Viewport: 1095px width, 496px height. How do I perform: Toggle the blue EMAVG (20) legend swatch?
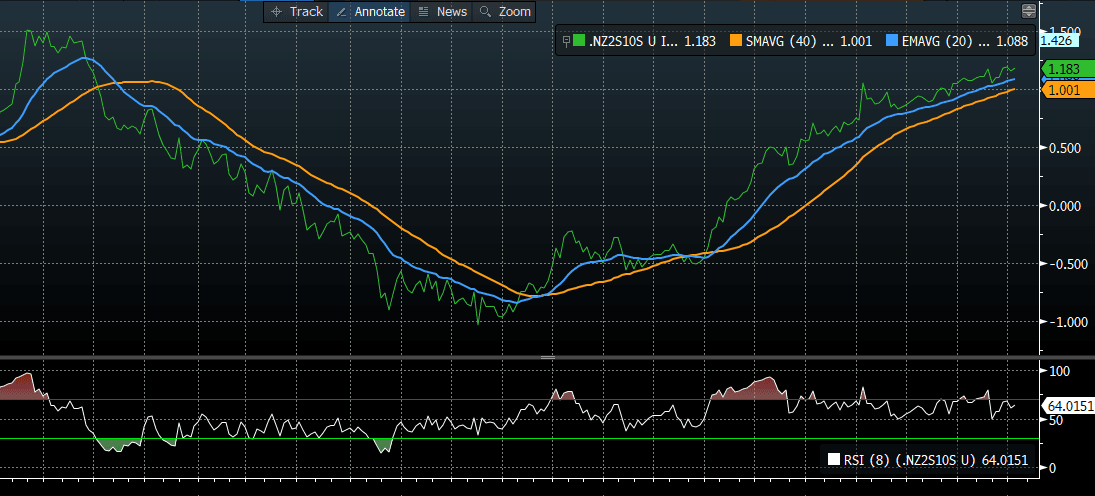[892, 41]
